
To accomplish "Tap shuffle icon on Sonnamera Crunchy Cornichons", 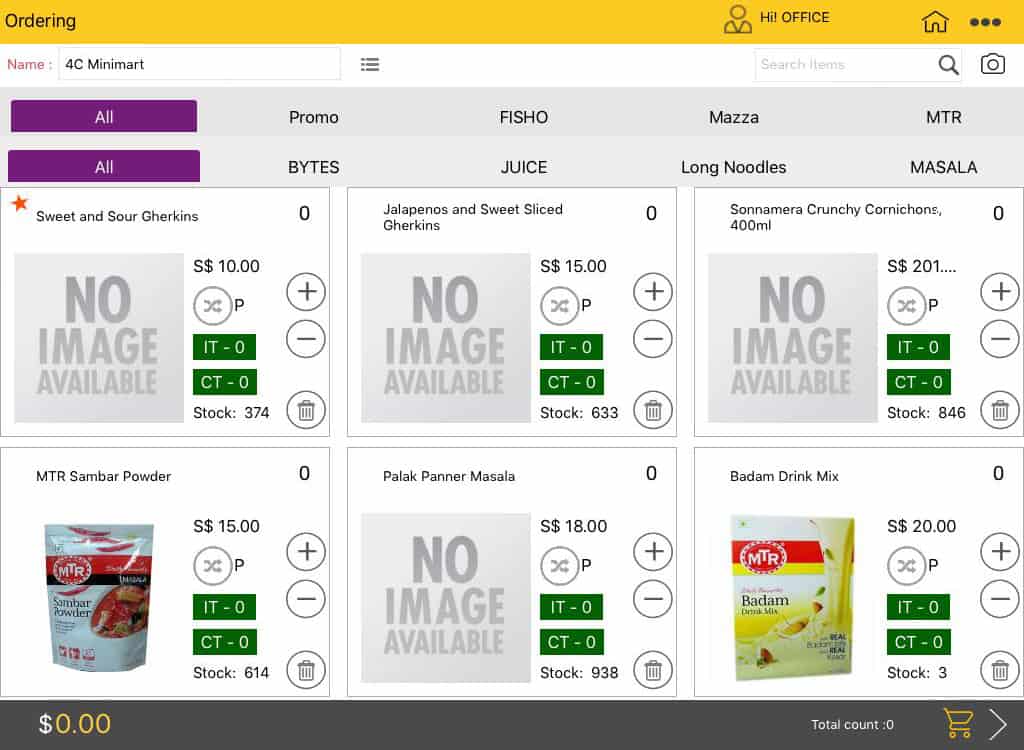I will 906,306.
